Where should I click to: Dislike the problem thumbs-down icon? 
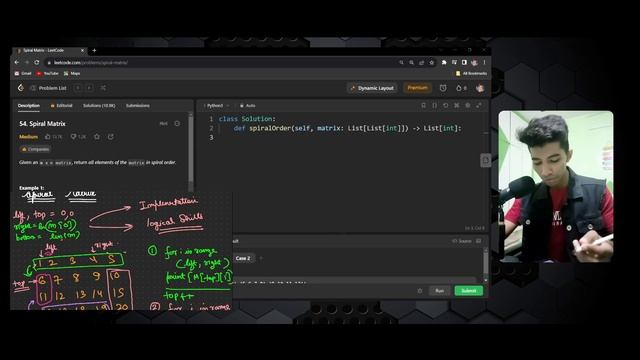click(x=73, y=137)
